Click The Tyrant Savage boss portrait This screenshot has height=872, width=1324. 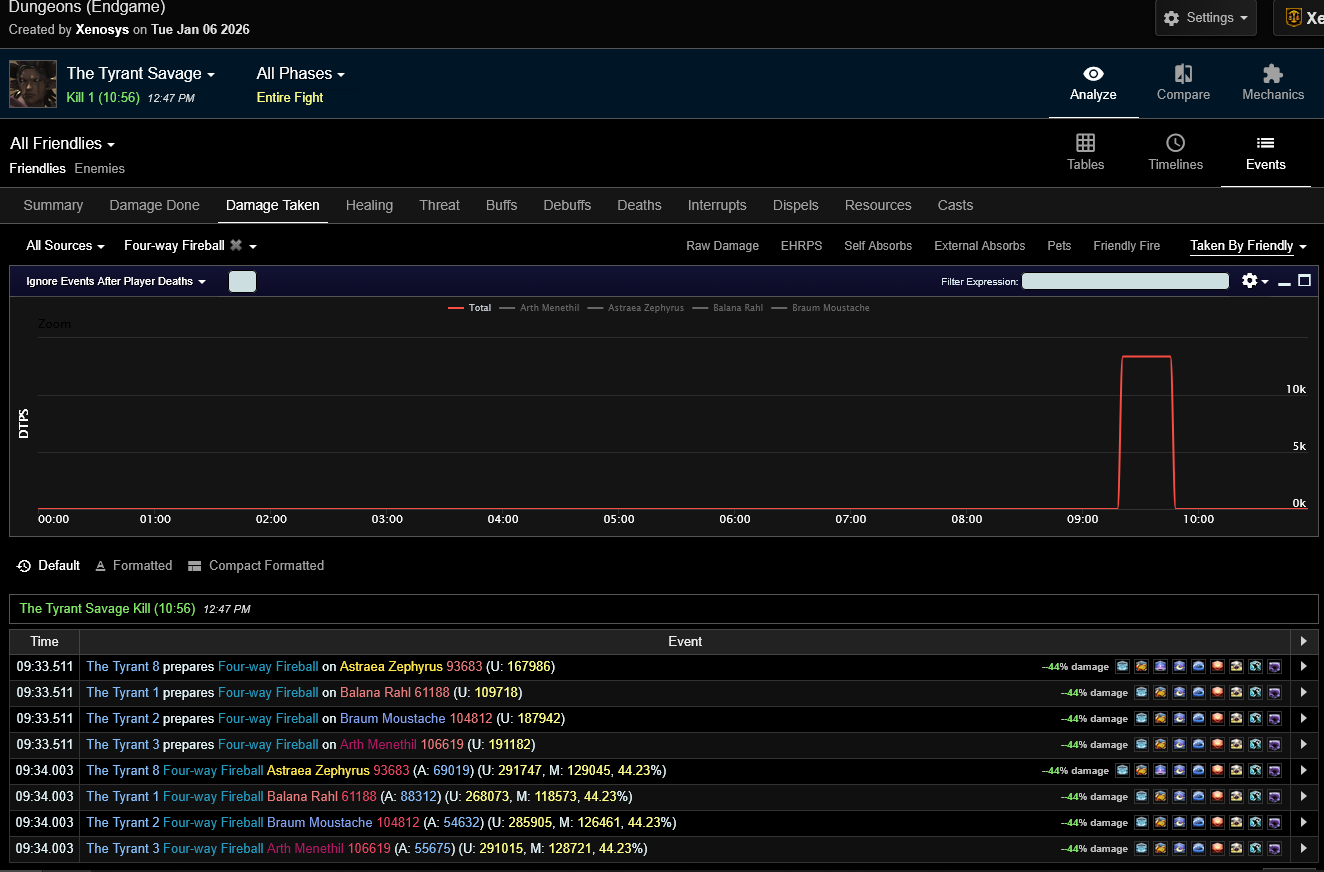click(x=33, y=84)
